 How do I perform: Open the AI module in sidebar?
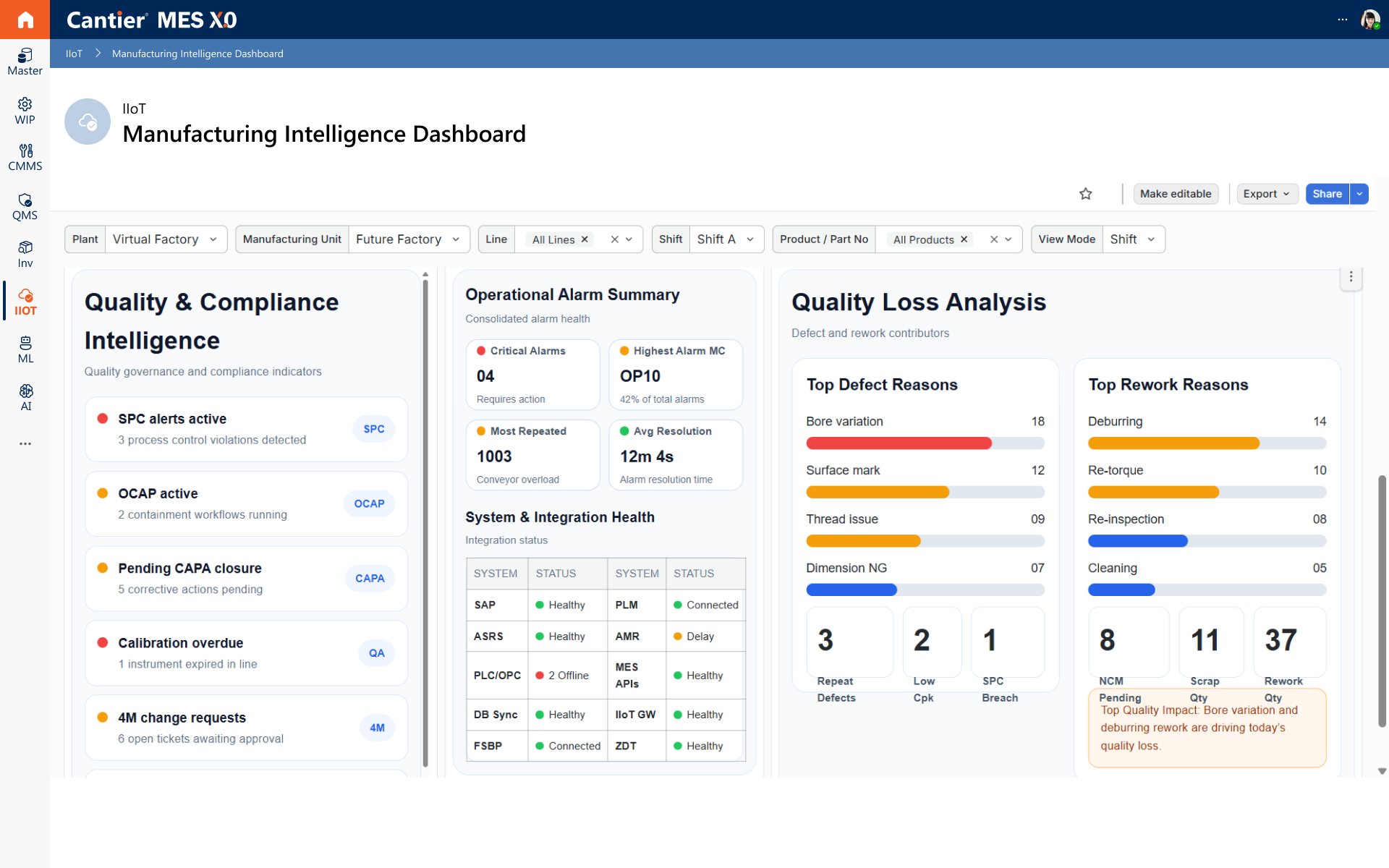(x=25, y=398)
